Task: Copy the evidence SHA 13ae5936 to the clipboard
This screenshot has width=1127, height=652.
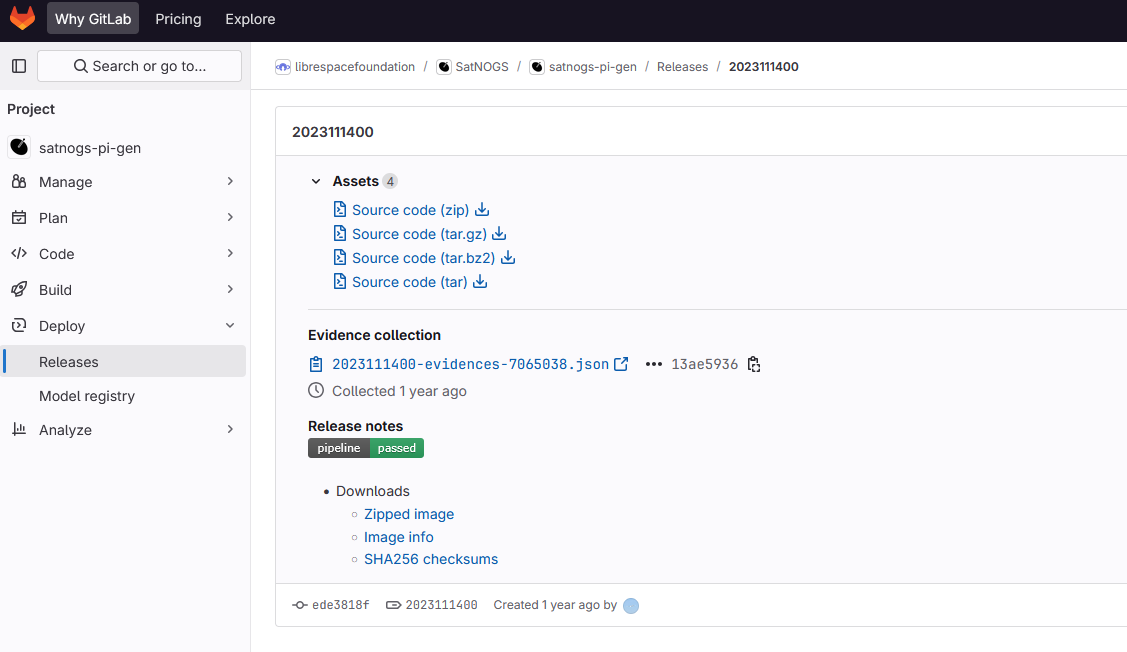Action: coord(753,364)
